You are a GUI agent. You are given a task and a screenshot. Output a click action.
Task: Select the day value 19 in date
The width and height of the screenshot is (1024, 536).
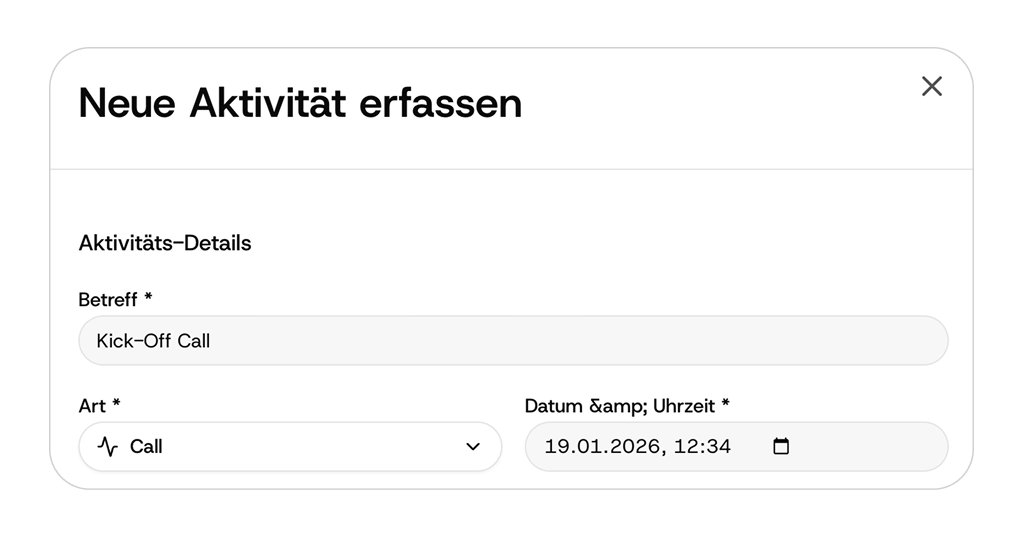pyautogui.click(x=555, y=447)
